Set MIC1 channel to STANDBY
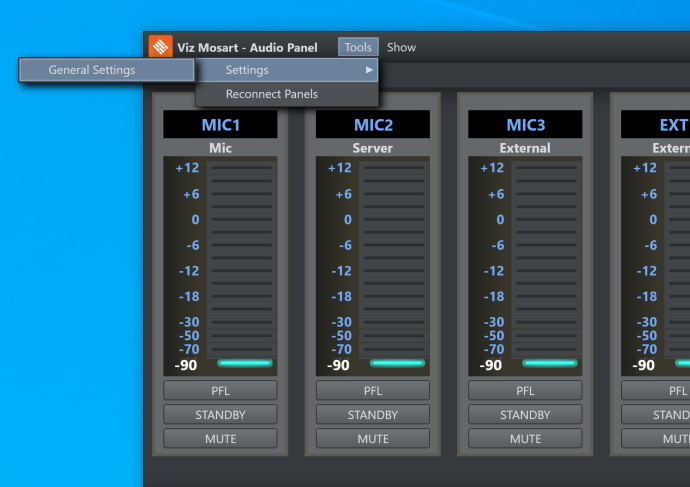The height and width of the screenshot is (487, 690). 220,415
